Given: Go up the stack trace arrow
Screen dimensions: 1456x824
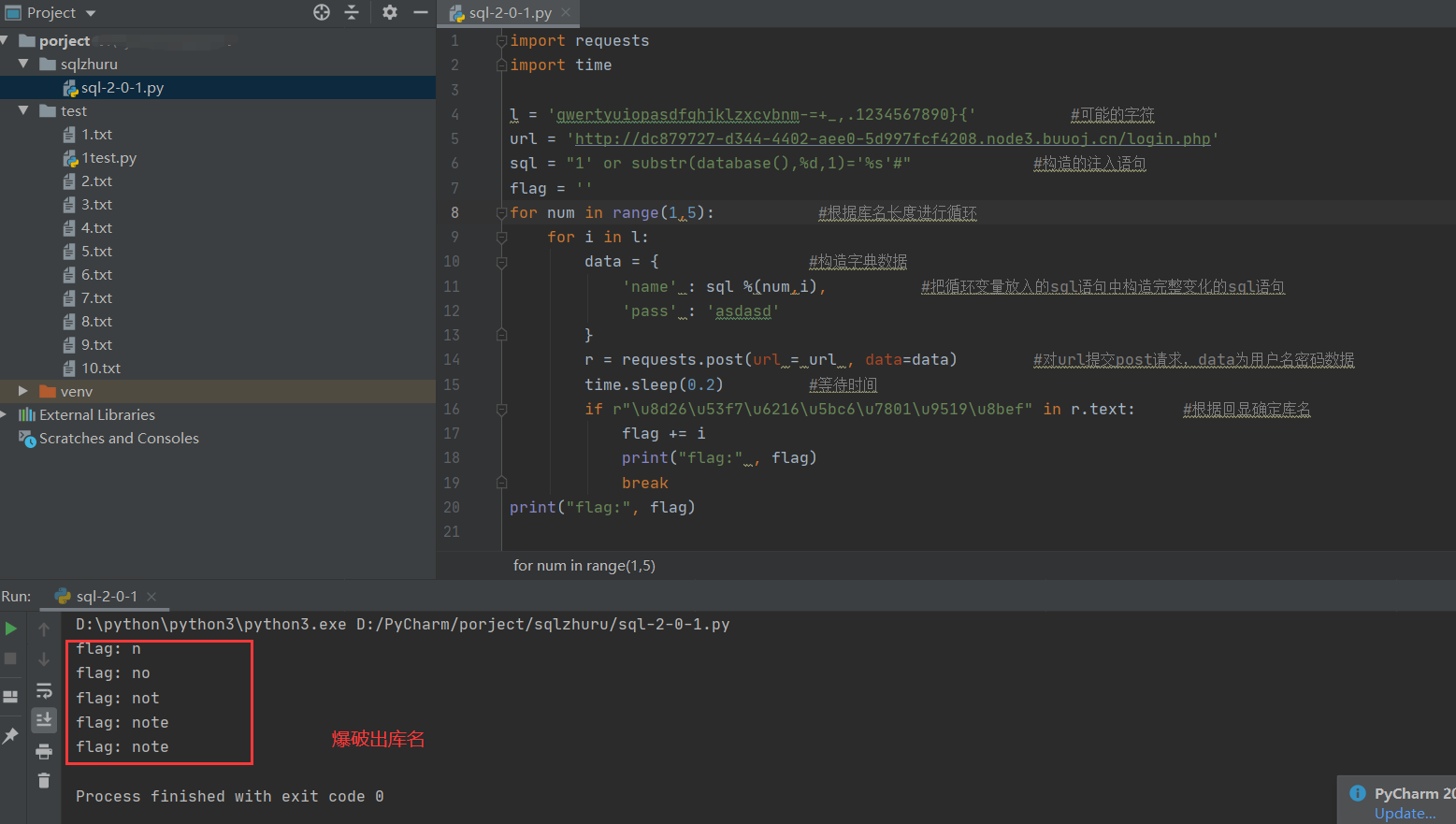Looking at the screenshot, I should click(x=44, y=629).
